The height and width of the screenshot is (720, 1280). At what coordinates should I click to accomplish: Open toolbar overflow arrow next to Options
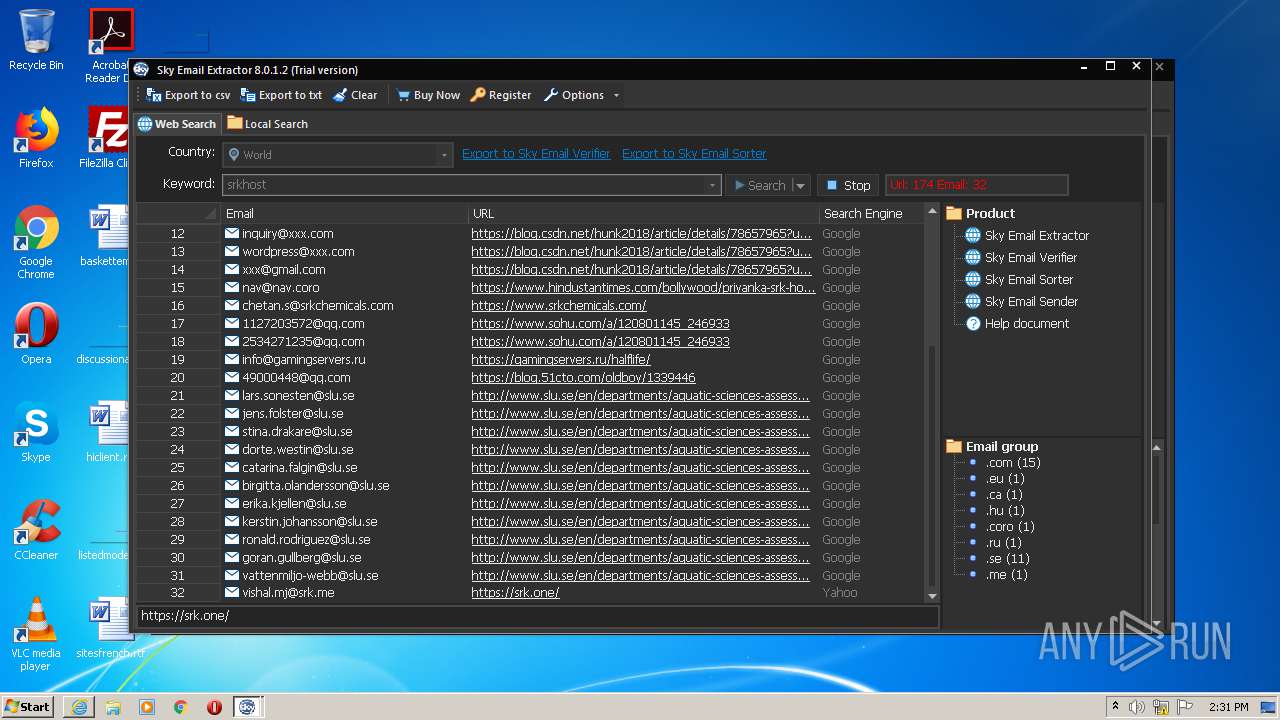click(x=616, y=96)
